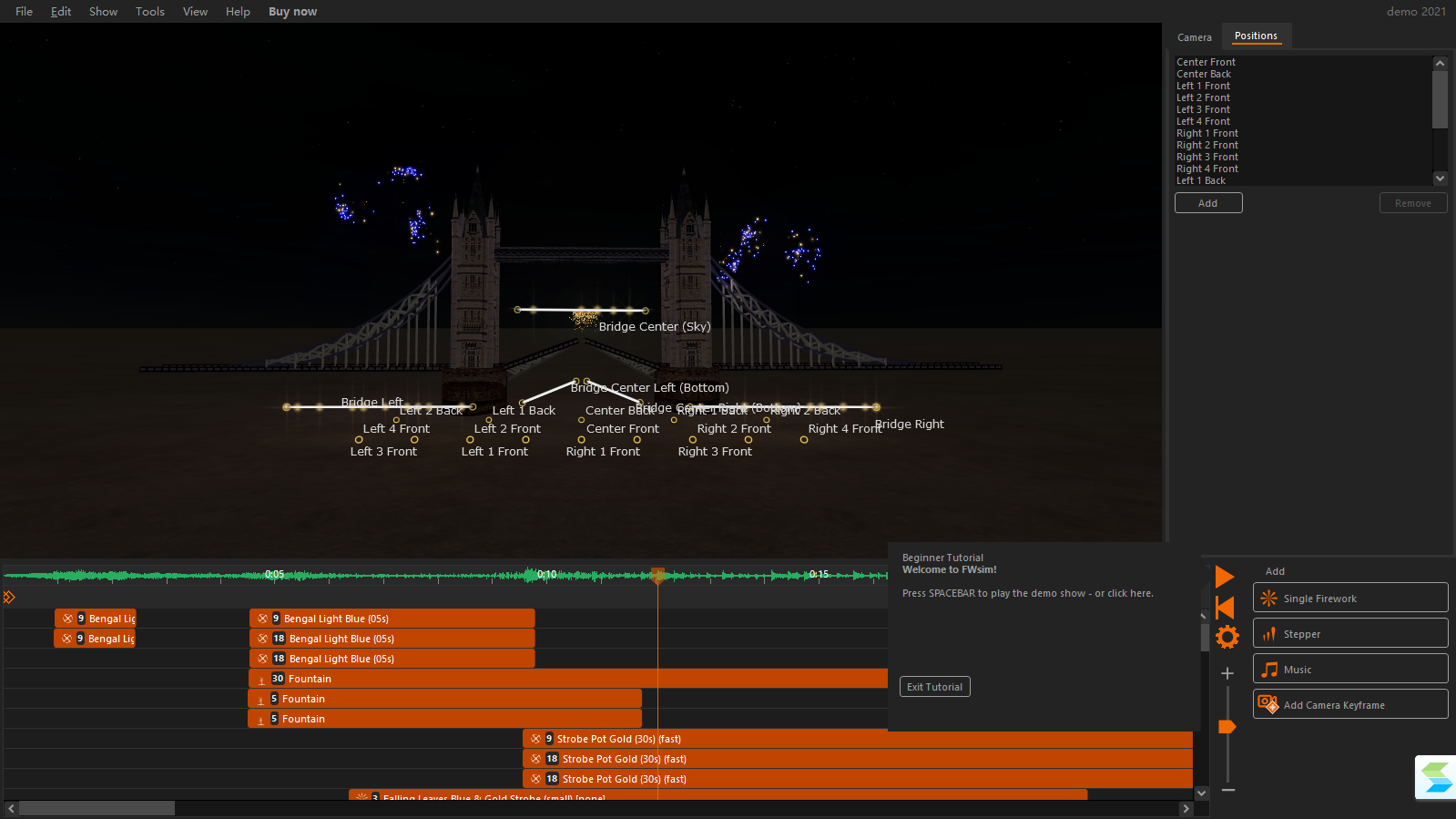Adjust the orange timeline zoom slider handle
The height and width of the screenshot is (819, 1456).
click(x=1227, y=727)
